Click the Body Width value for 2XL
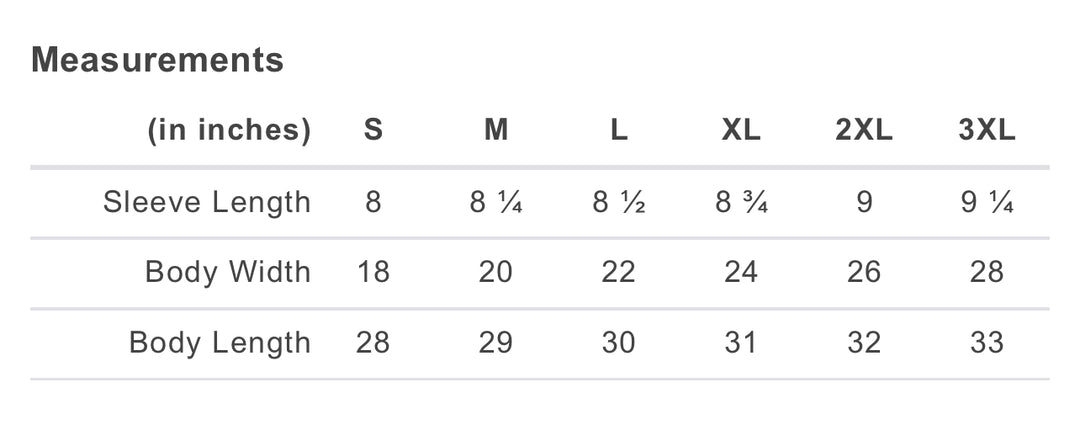The height and width of the screenshot is (425, 1080). coord(864,272)
